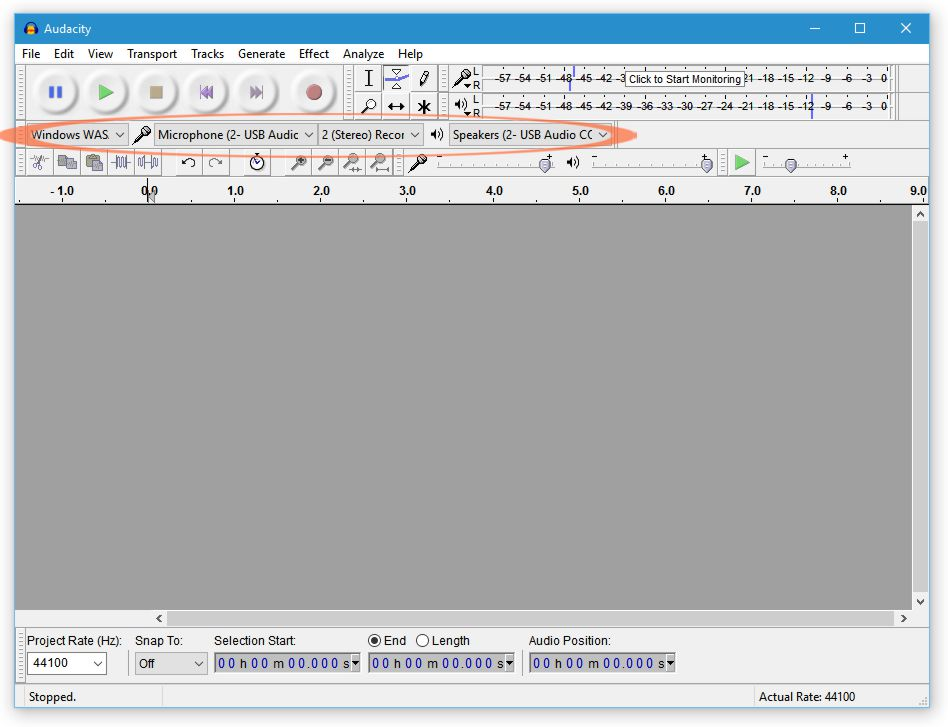The image size is (948, 727).
Task: Open the Tracks menu
Action: coord(207,54)
